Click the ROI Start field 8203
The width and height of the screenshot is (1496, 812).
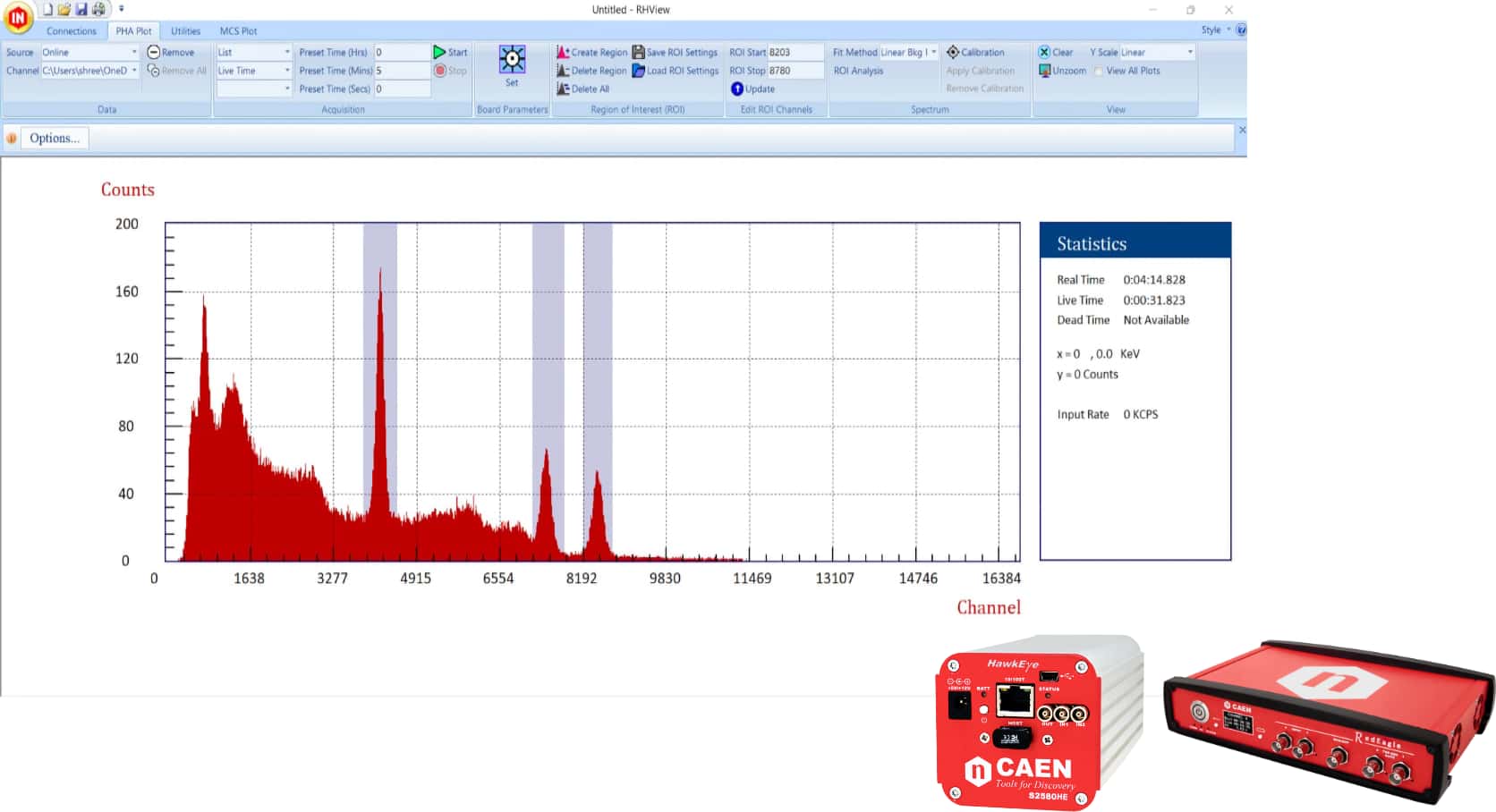[x=795, y=52]
